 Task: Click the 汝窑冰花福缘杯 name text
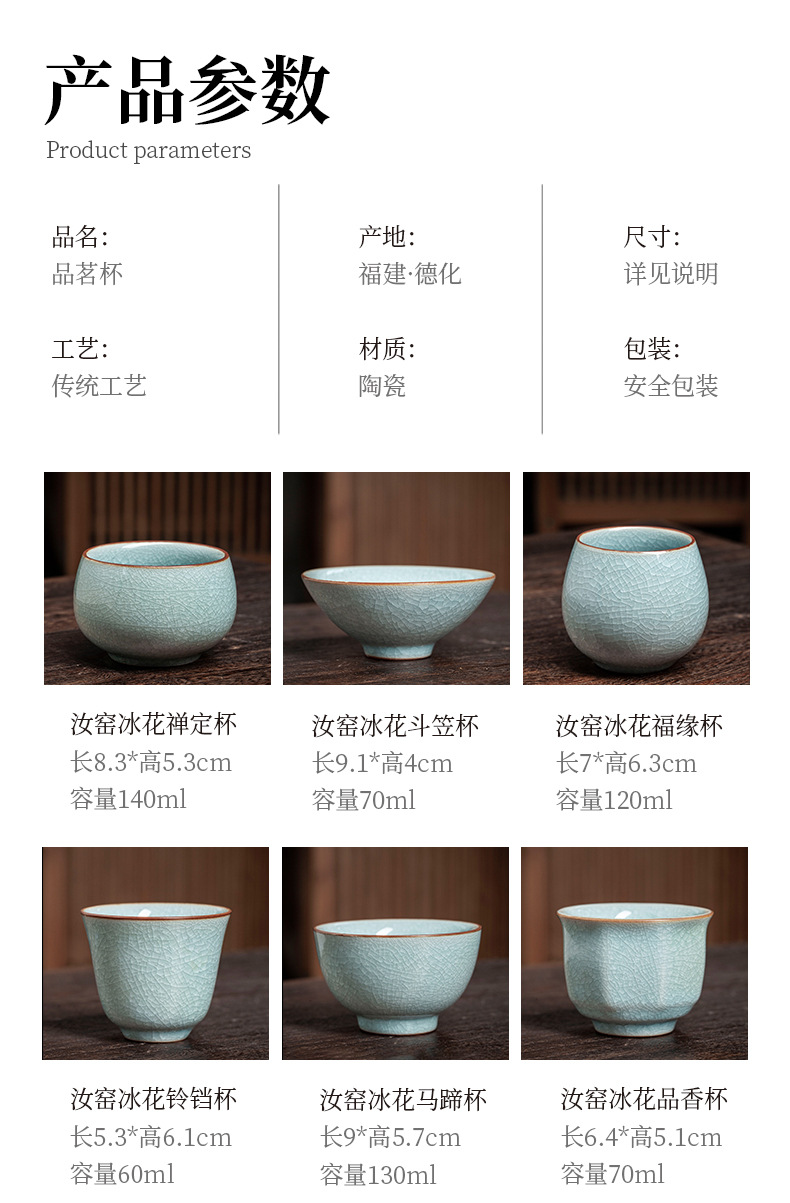639,725
